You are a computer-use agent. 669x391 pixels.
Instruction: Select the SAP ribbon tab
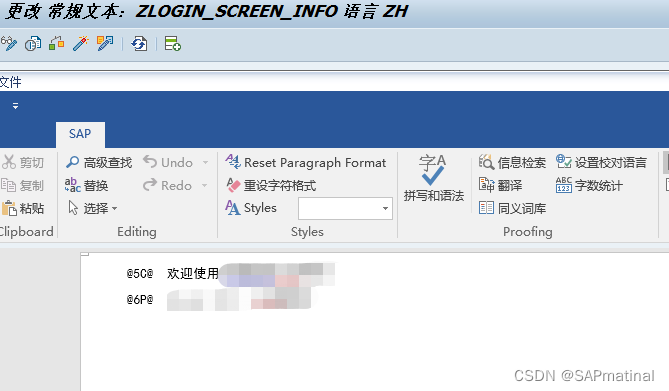(x=80, y=134)
